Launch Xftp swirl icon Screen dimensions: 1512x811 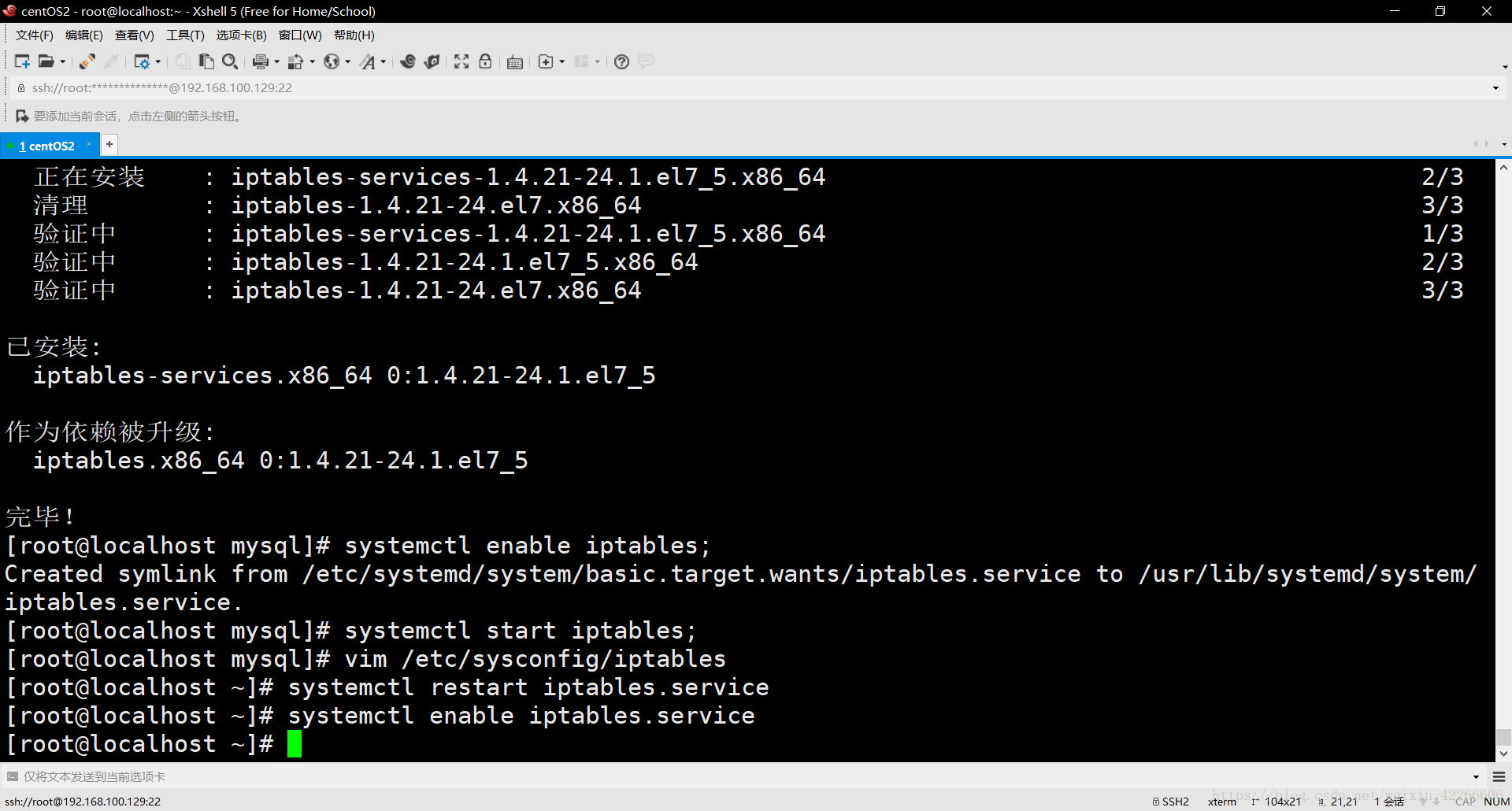point(408,61)
